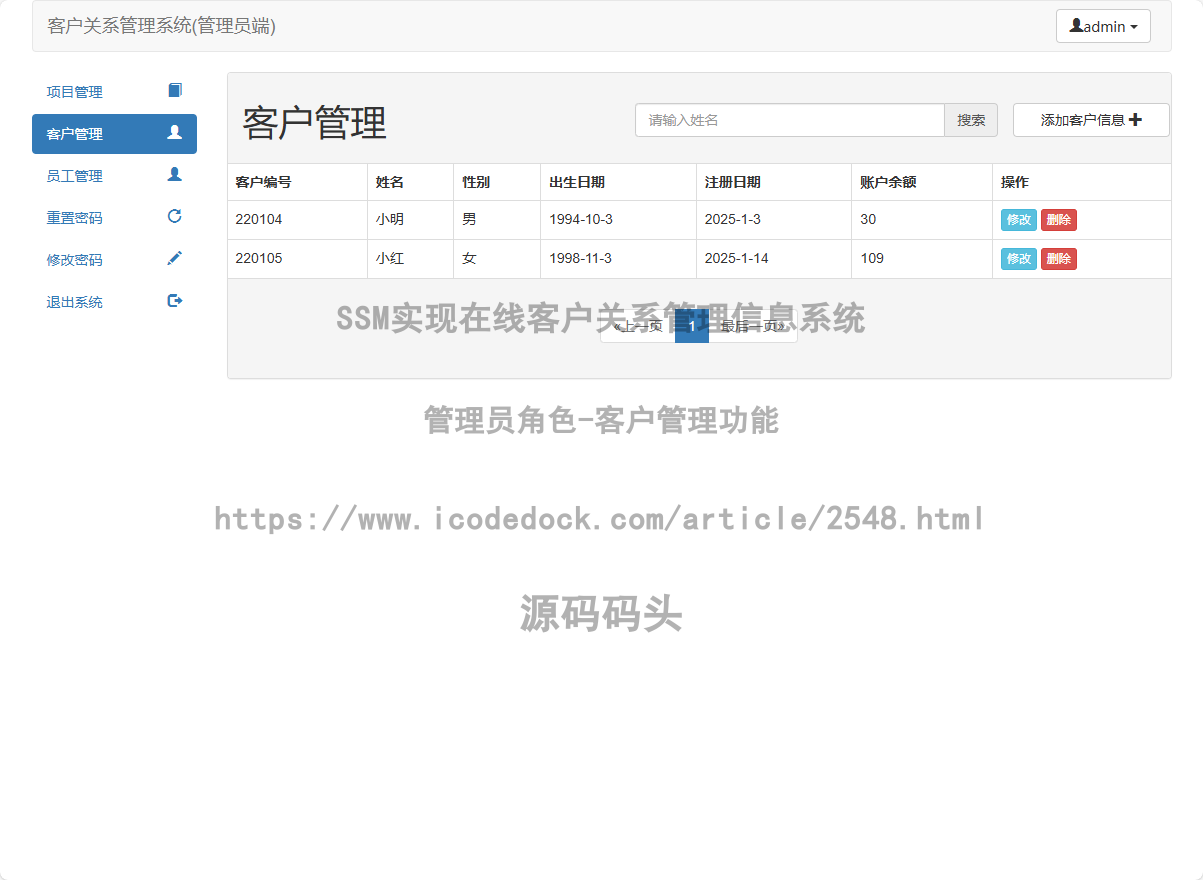Click the 添加客户信息 button
The width and height of the screenshot is (1203, 880).
pos(1091,120)
